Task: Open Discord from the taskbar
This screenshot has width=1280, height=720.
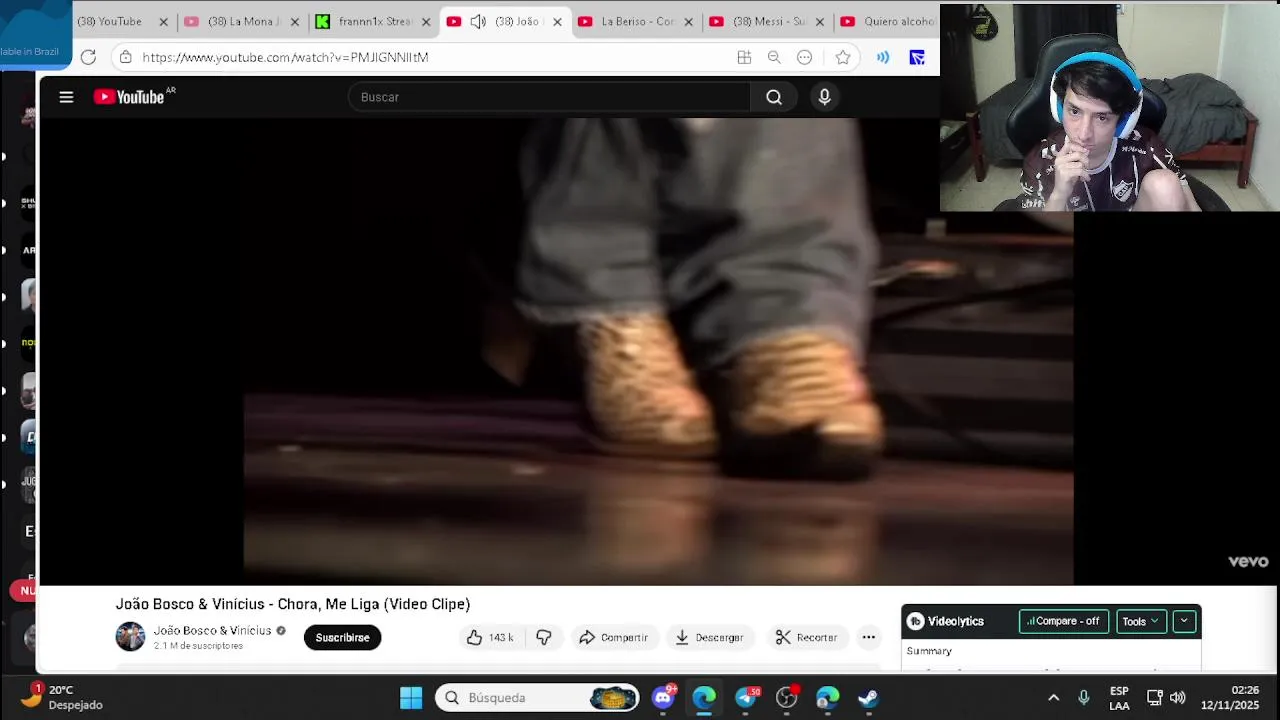Action: pyautogui.click(x=664, y=697)
